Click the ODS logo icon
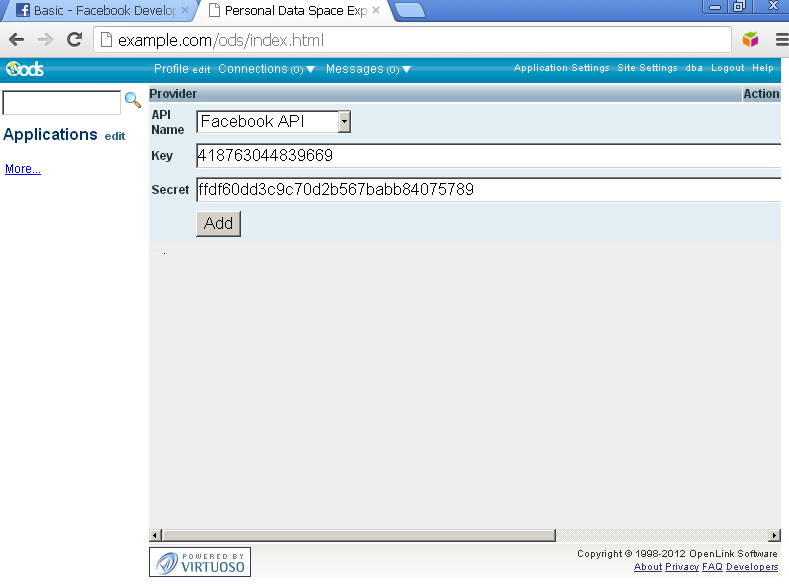The image size is (789, 586). click(25, 68)
